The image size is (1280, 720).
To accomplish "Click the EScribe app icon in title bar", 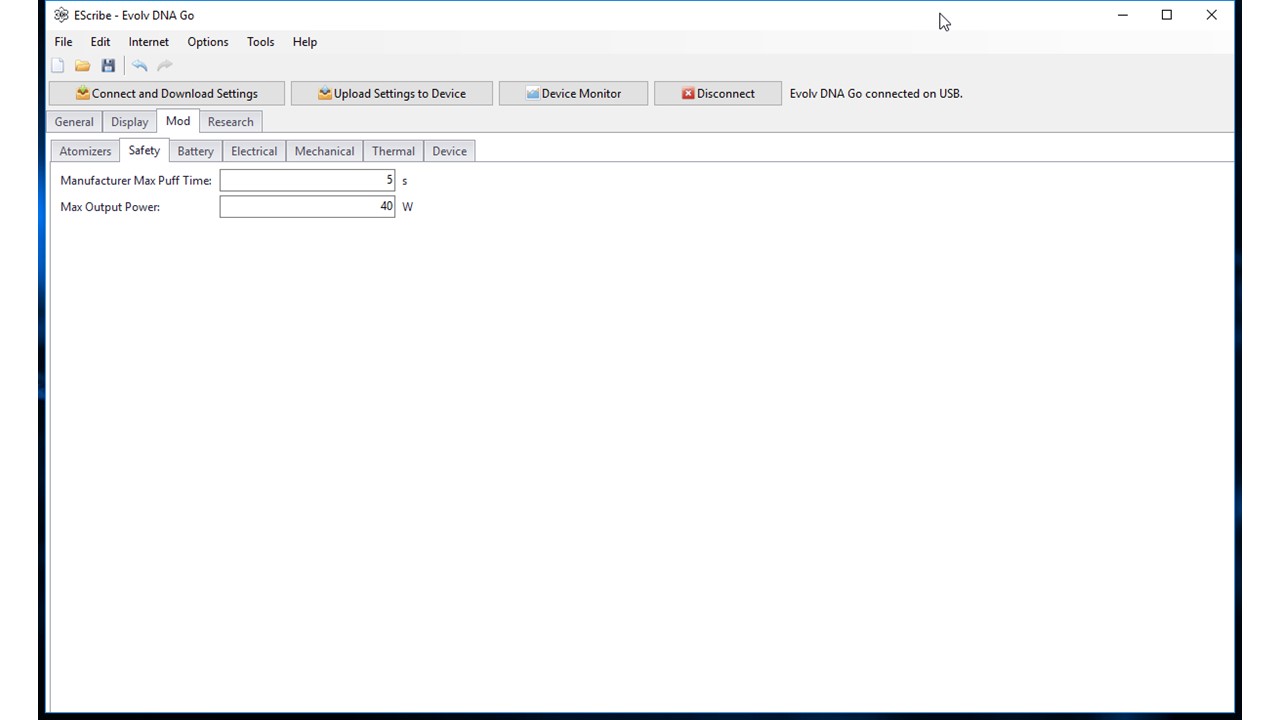I will click(x=62, y=15).
